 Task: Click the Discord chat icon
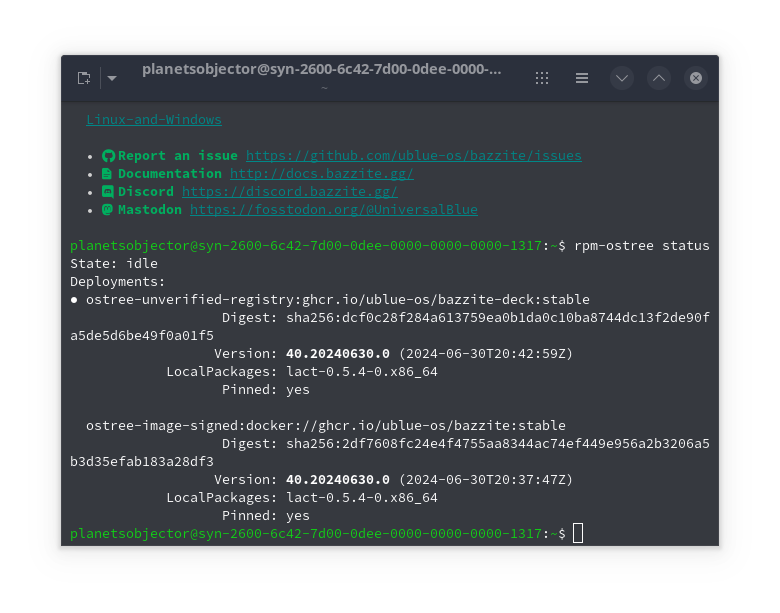[x=107, y=192]
